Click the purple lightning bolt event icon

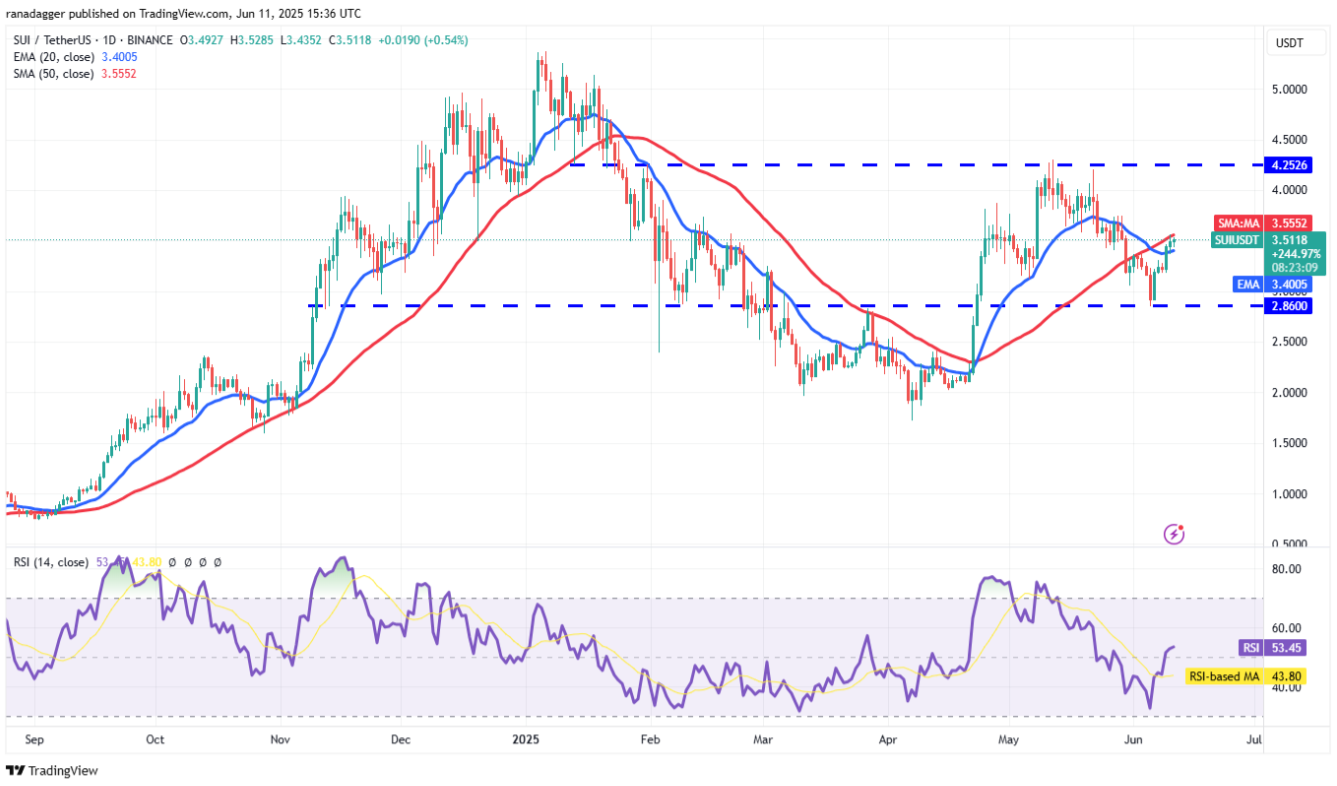point(1174,534)
